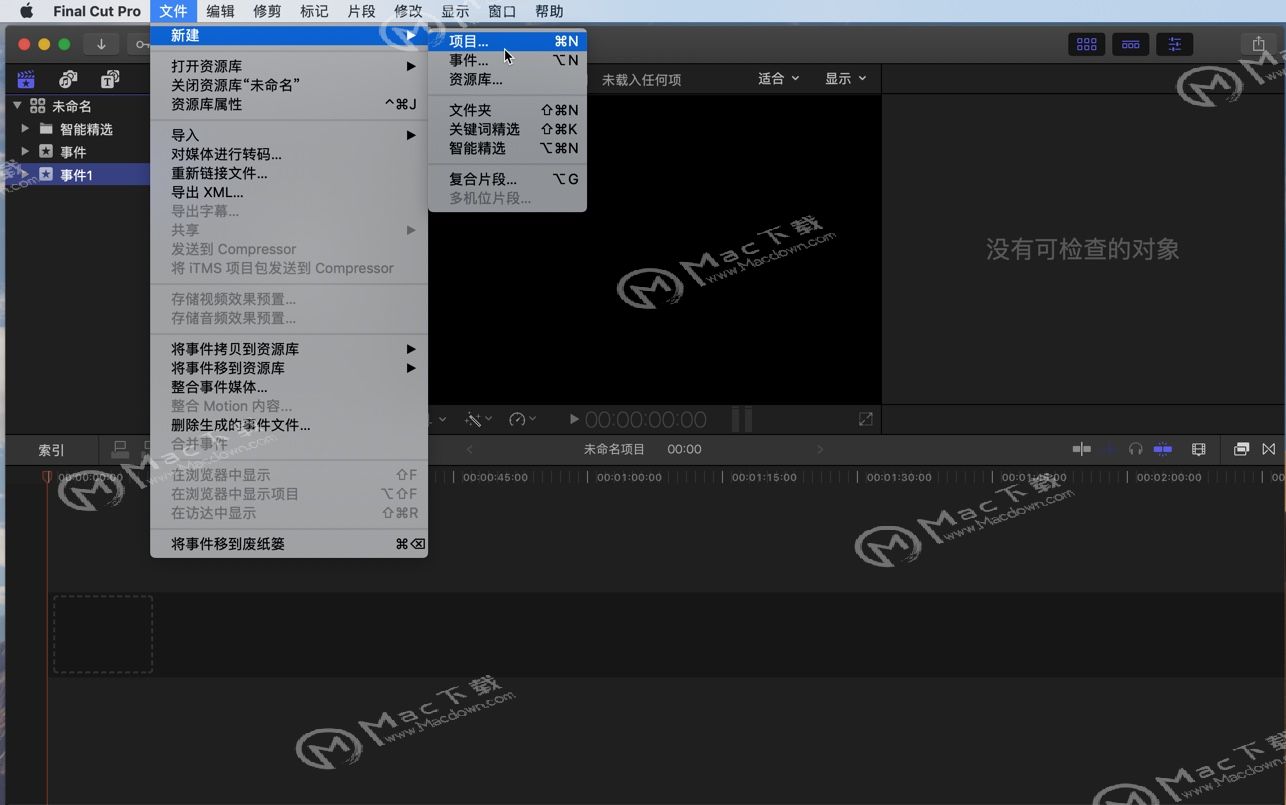Collapse the 未命名 library tree
The height and width of the screenshot is (805, 1286).
click(17, 106)
